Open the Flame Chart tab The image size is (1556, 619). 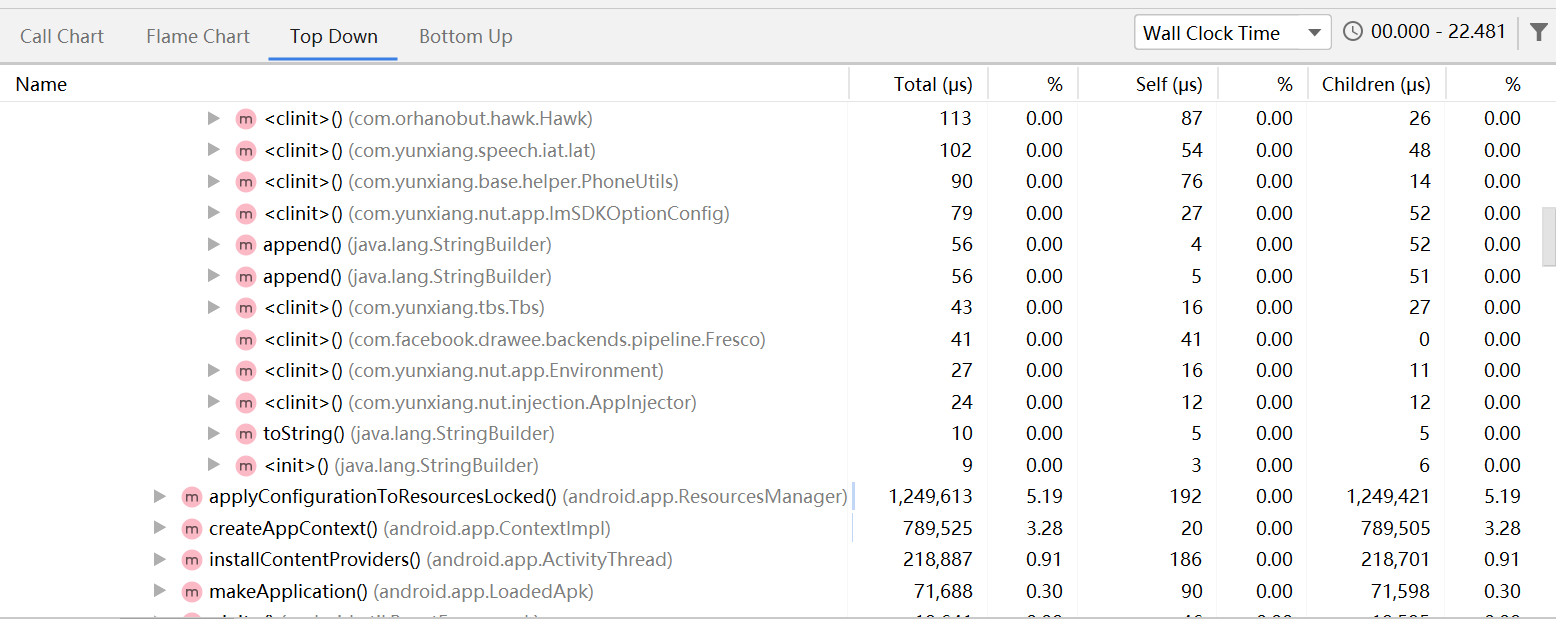[198, 37]
